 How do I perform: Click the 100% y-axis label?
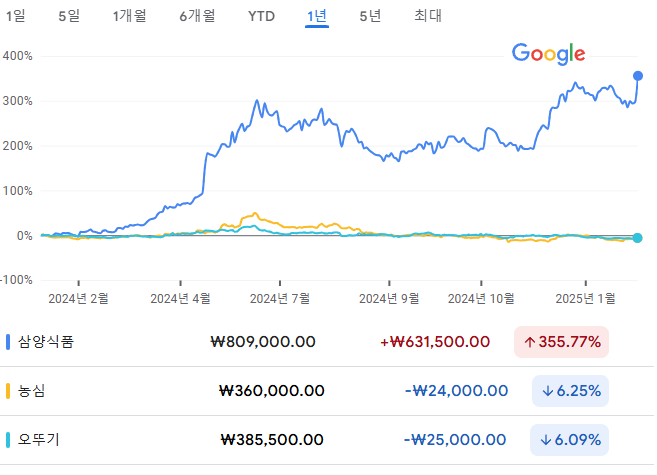[x=18, y=191]
